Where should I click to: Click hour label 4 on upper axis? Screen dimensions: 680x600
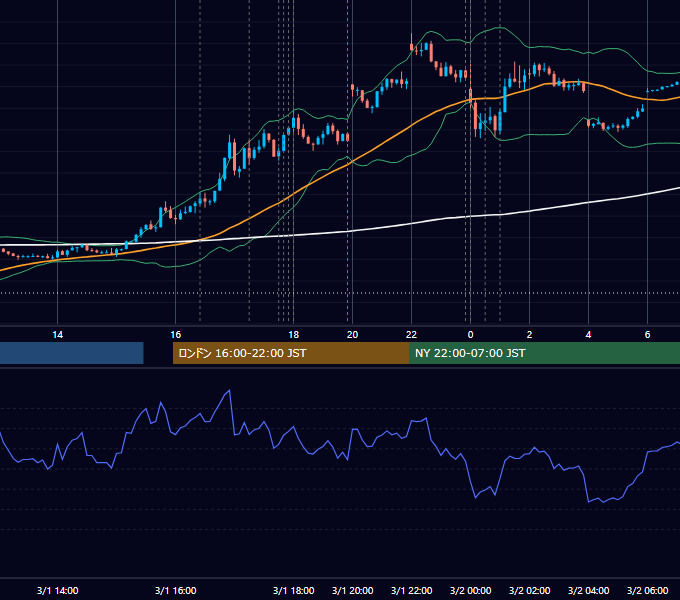(x=588, y=335)
